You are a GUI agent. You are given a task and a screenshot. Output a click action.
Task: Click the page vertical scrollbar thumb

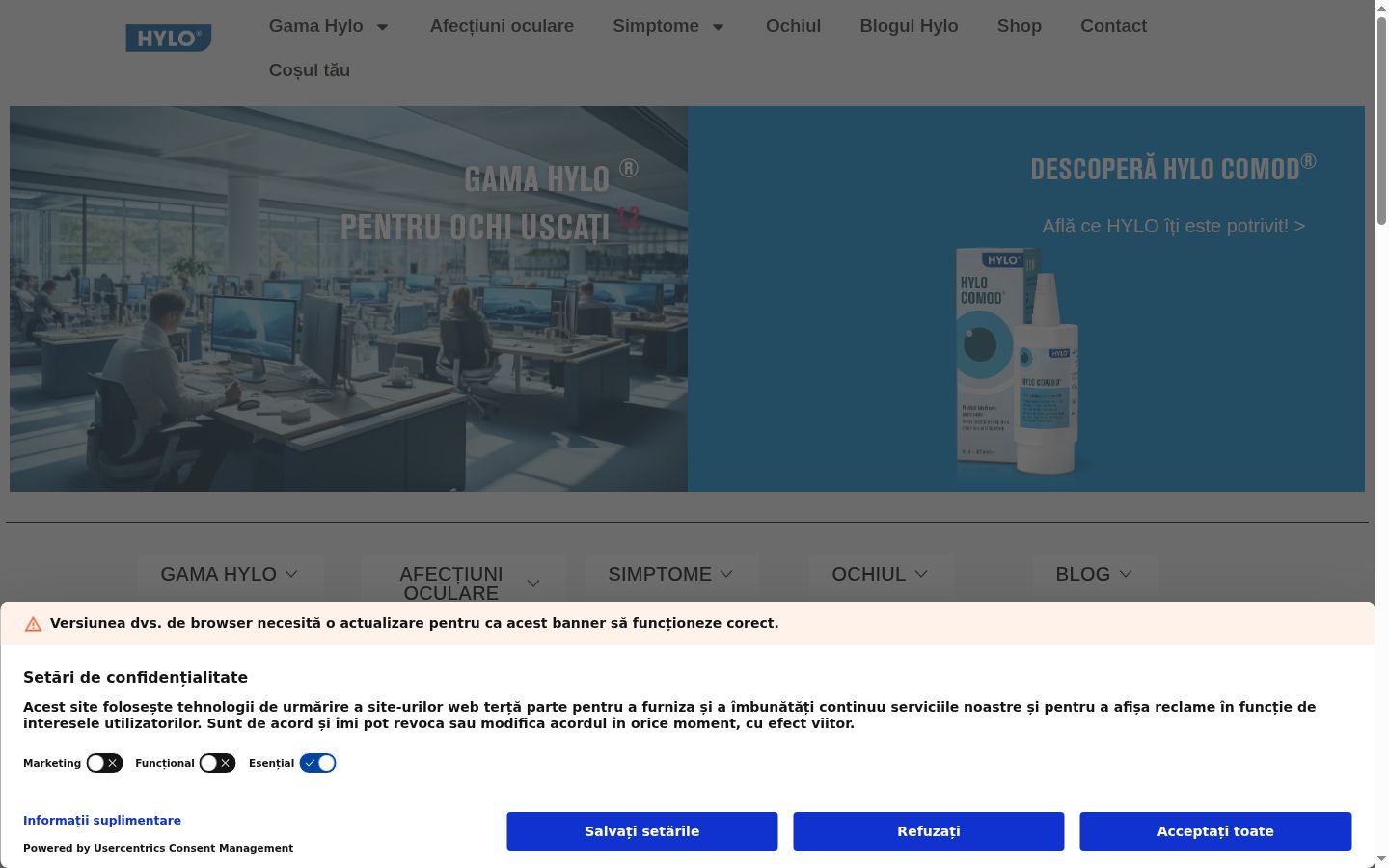point(1381,121)
